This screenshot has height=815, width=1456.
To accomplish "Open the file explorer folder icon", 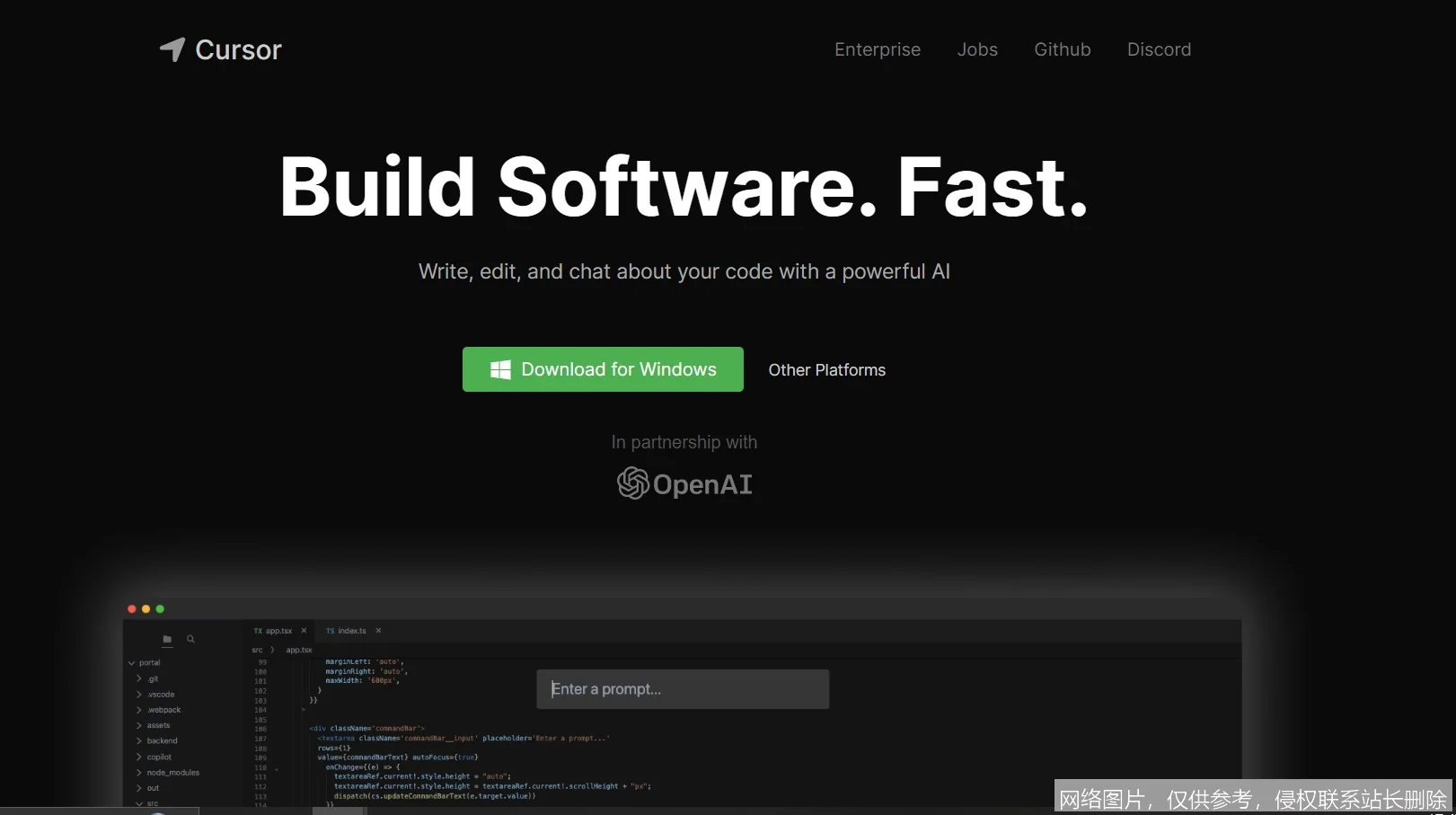I will (167, 640).
